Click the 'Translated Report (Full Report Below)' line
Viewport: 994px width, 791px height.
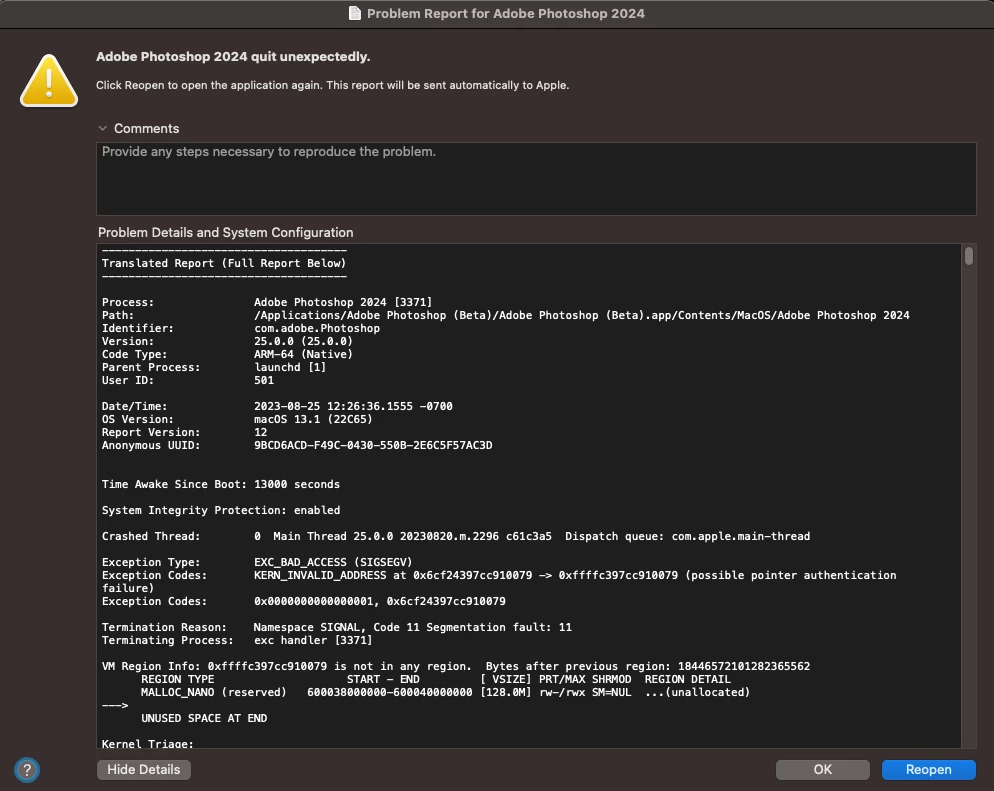pyautogui.click(x=224, y=263)
